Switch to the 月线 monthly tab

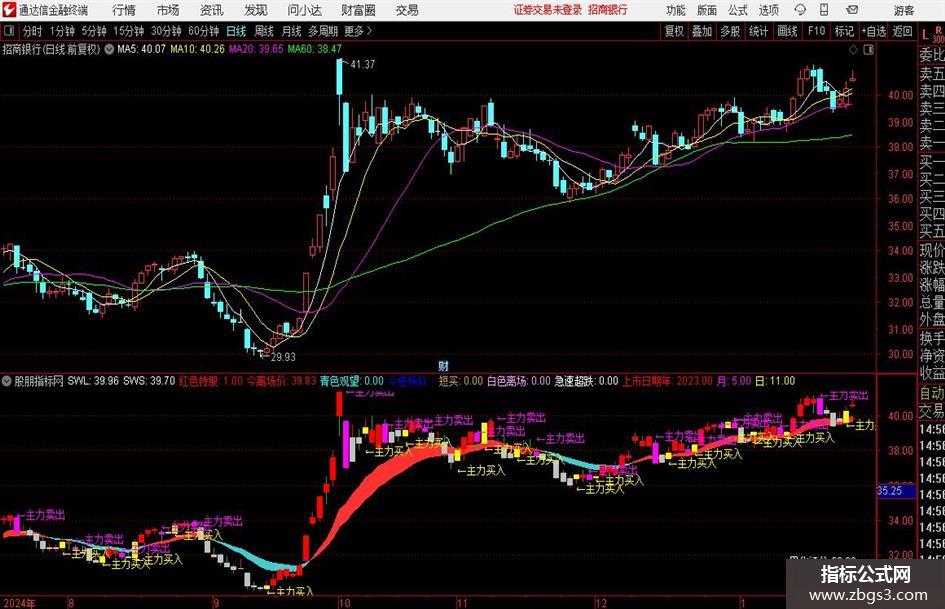click(x=291, y=31)
